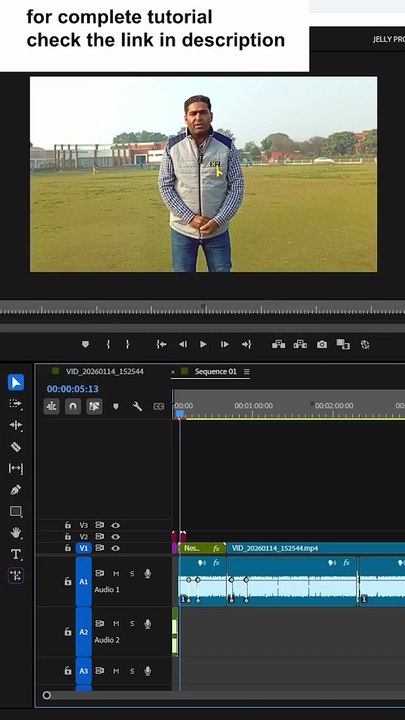Mute the Audio 2 track
Screen dimensions: 405x720
pos(116,624)
